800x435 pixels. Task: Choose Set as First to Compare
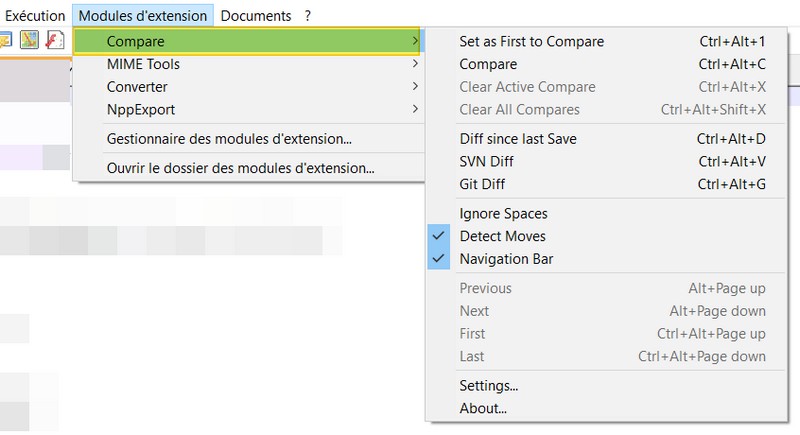pos(531,41)
